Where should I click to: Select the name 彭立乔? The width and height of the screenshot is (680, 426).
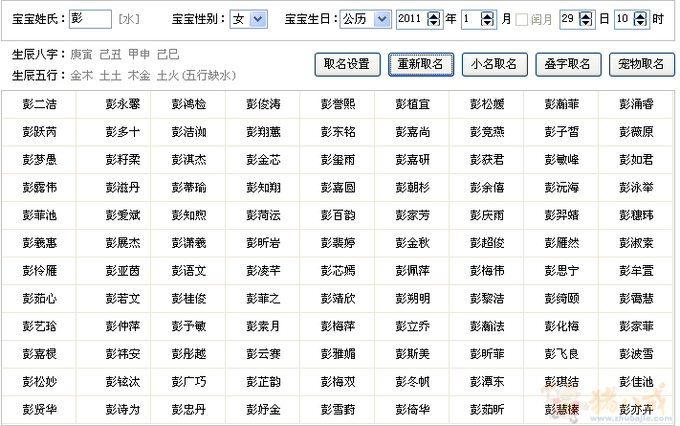(412, 326)
